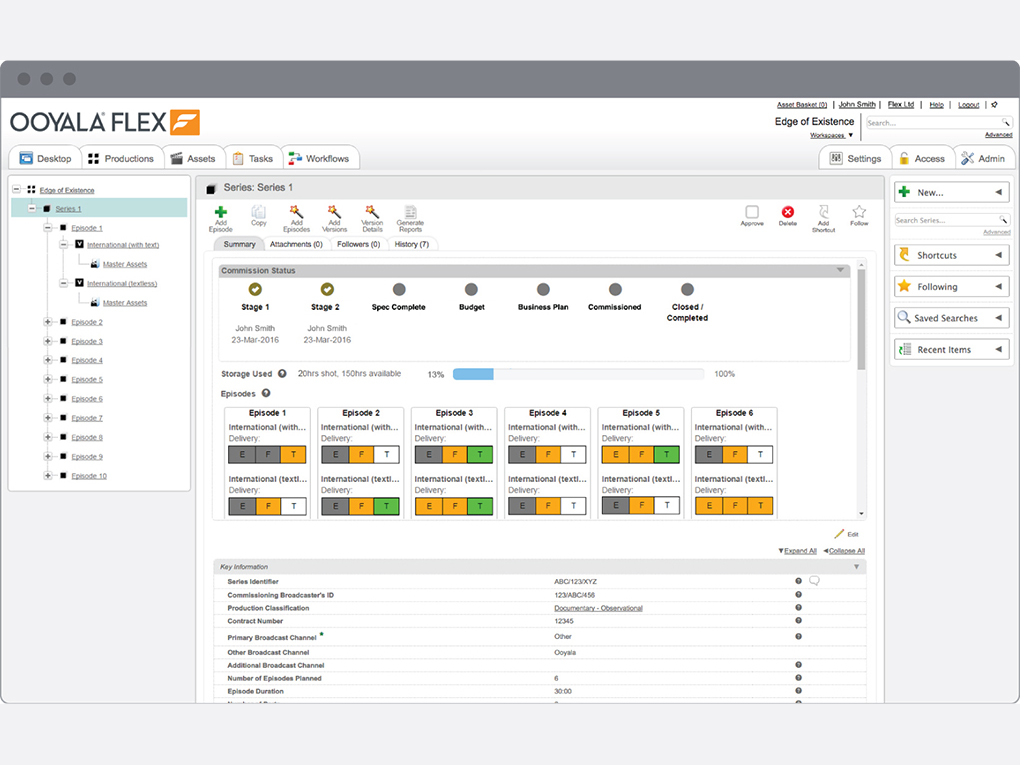Image resolution: width=1020 pixels, height=765 pixels.
Task: Click the Add Versions wand icon
Action: click(x=334, y=212)
